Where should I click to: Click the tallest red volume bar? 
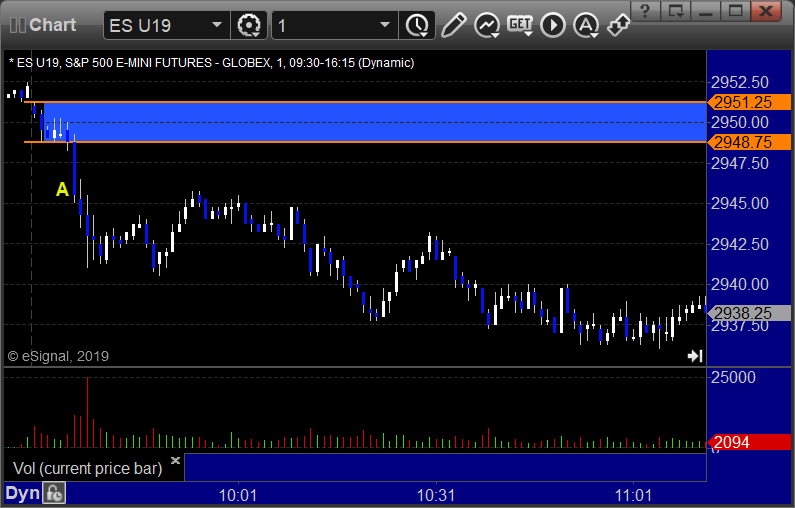tap(87, 412)
